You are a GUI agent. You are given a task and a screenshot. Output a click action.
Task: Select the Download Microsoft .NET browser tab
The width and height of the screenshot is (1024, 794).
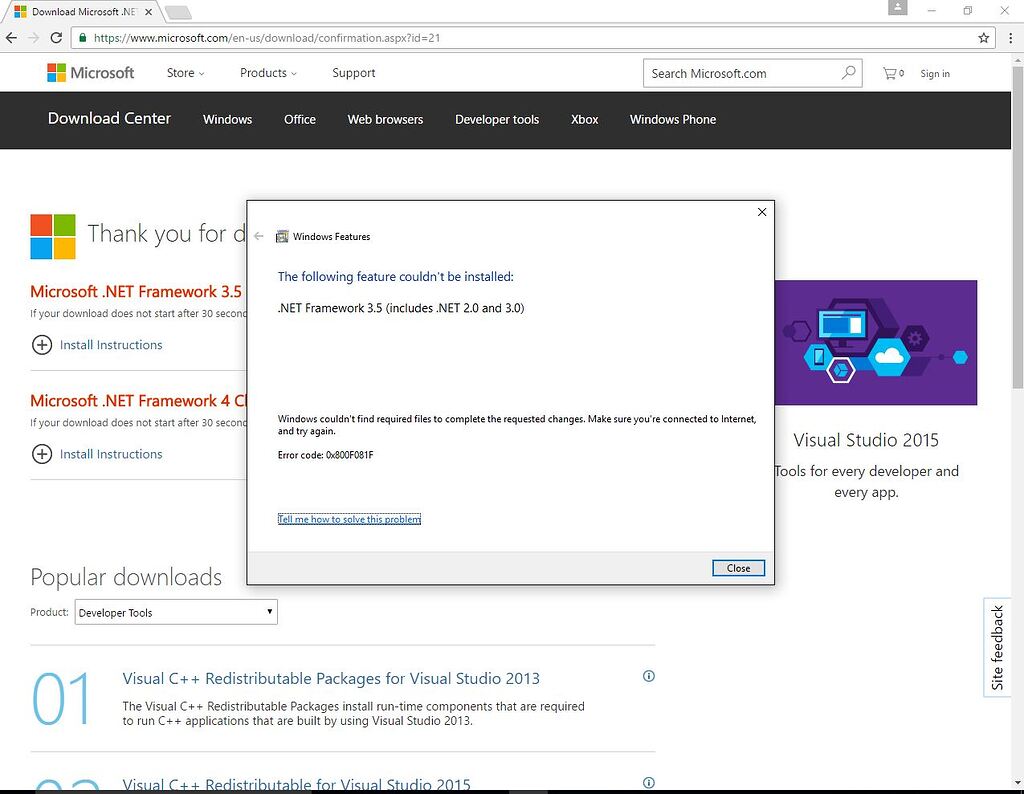coord(75,14)
